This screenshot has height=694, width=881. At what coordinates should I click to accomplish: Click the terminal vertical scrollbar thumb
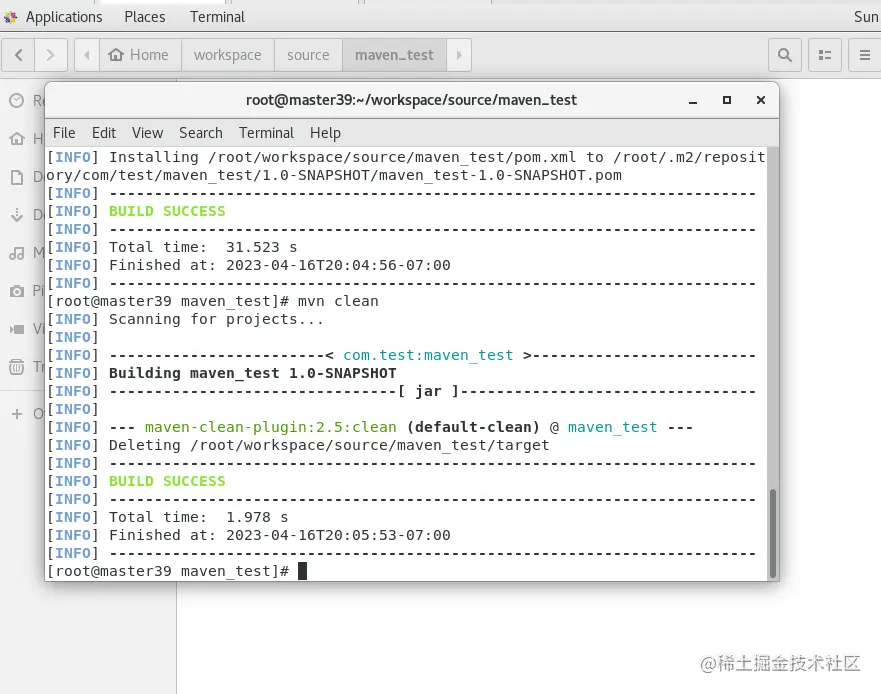[773, 533]
